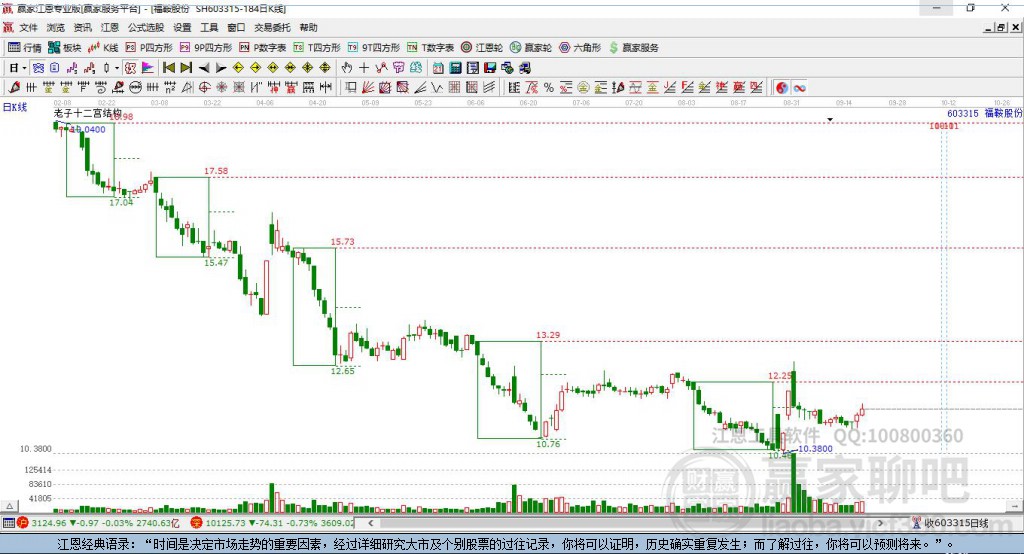Viewport: 1024px width, 554px height.
Task: Expand the candlestick style dropdown arrow
Action: 117,68
